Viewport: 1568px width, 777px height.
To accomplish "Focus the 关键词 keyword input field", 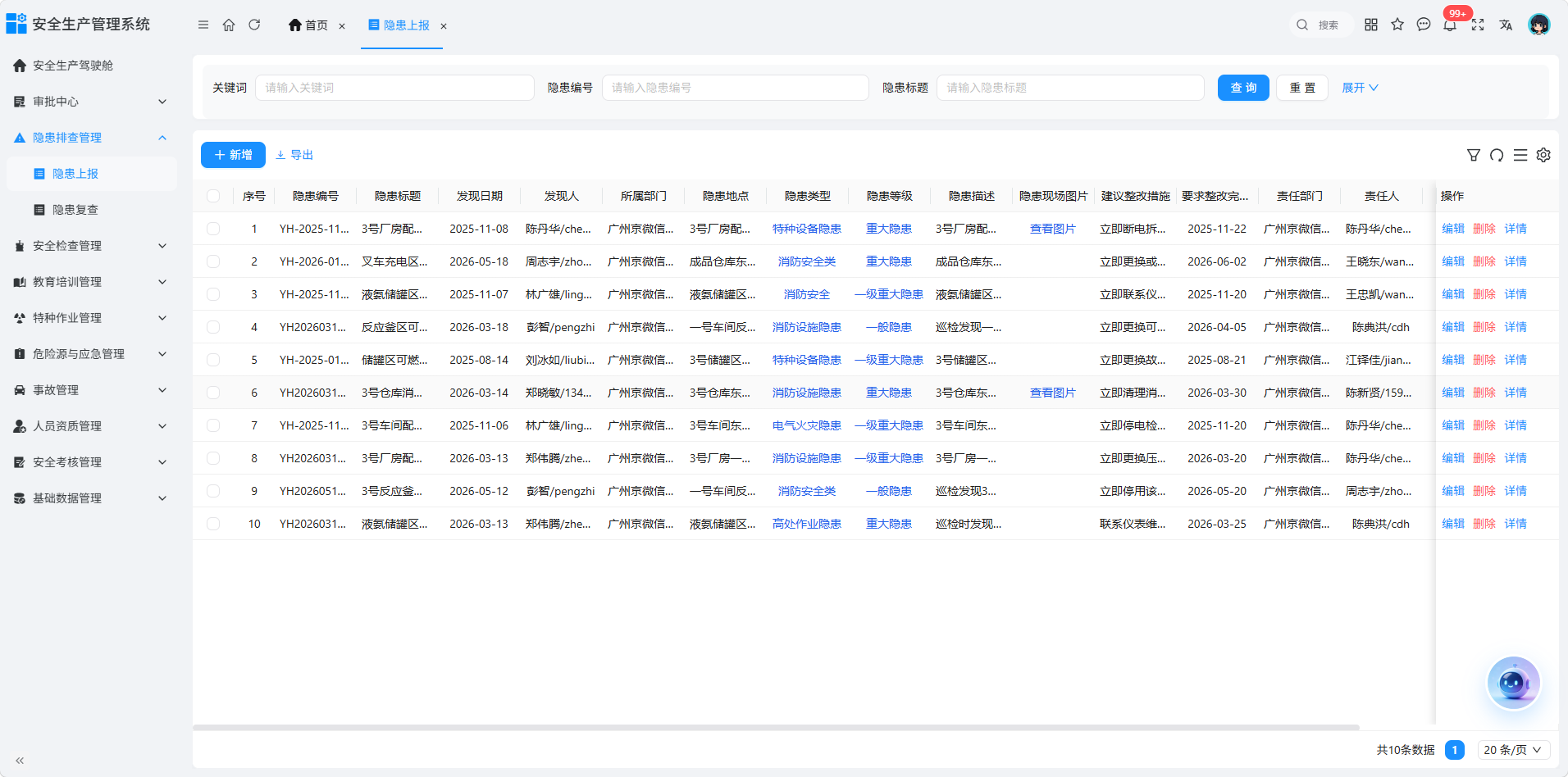I will point(394,88).
